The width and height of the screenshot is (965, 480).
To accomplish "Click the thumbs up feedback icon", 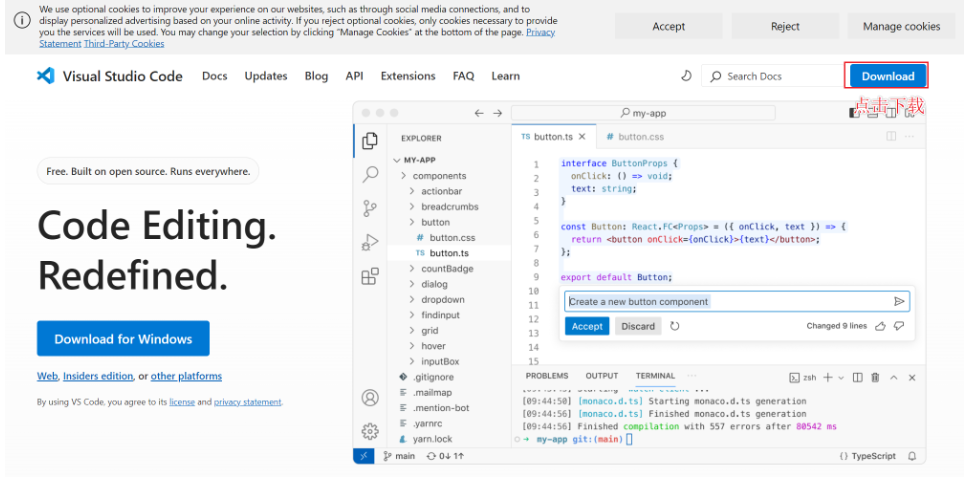I will pyautogui.click(x=880, y=326).
